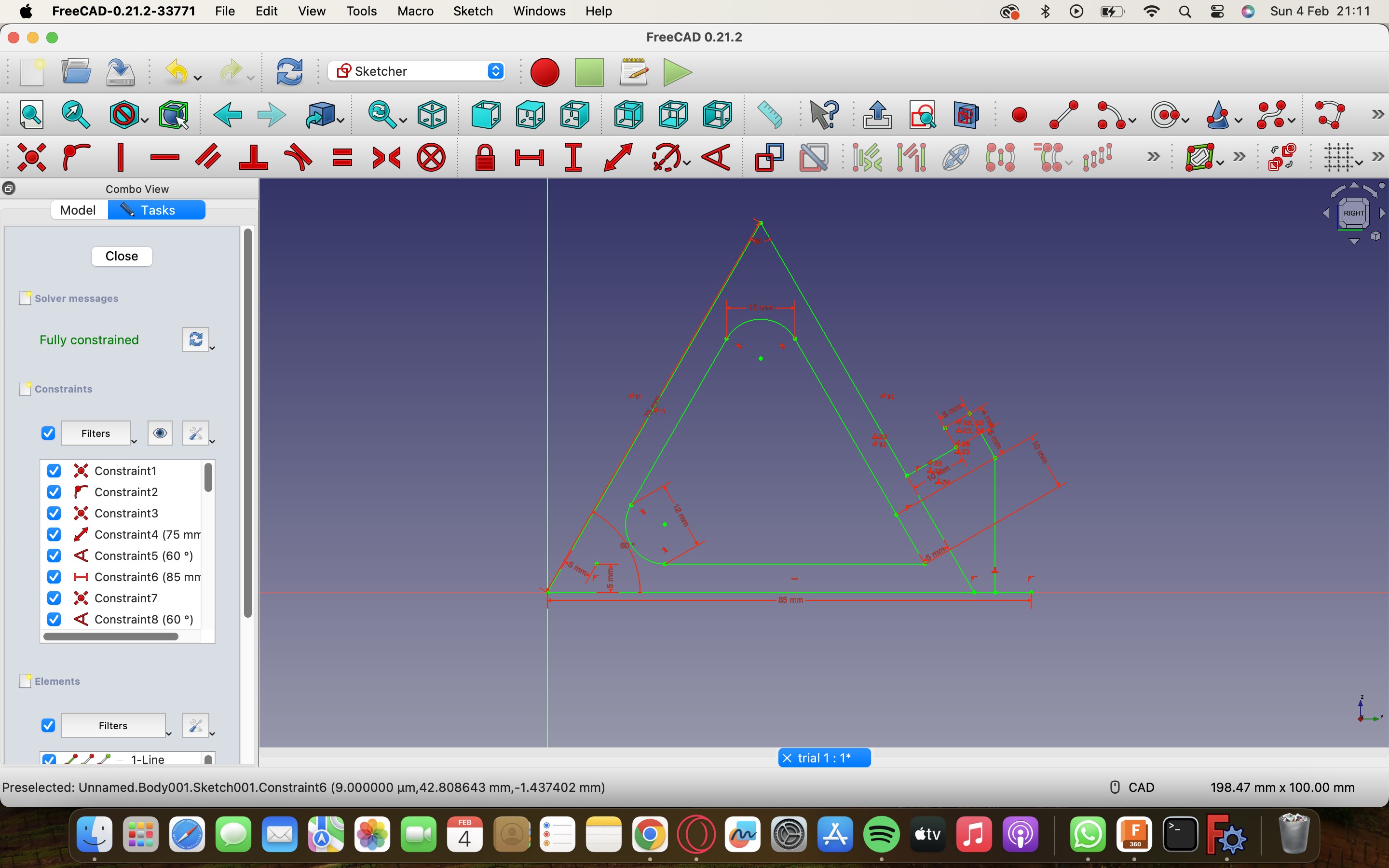Toggle the Constraints Filters checkbox
The height and width of the screenshot is (868, 1389).
click(x=48, y=434)
